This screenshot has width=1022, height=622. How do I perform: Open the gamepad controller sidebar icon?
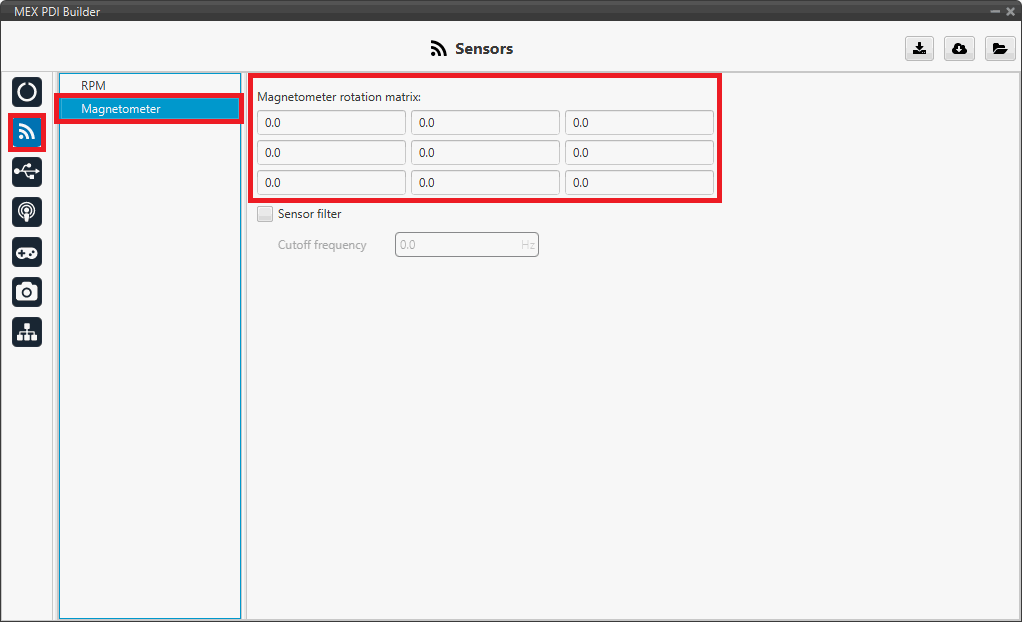tap(27, 252)
